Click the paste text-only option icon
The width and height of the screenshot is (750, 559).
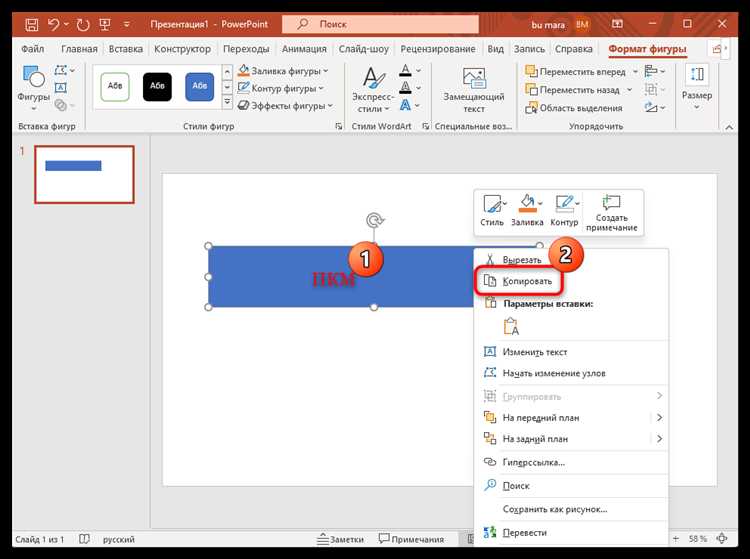[x=511, y=326]
